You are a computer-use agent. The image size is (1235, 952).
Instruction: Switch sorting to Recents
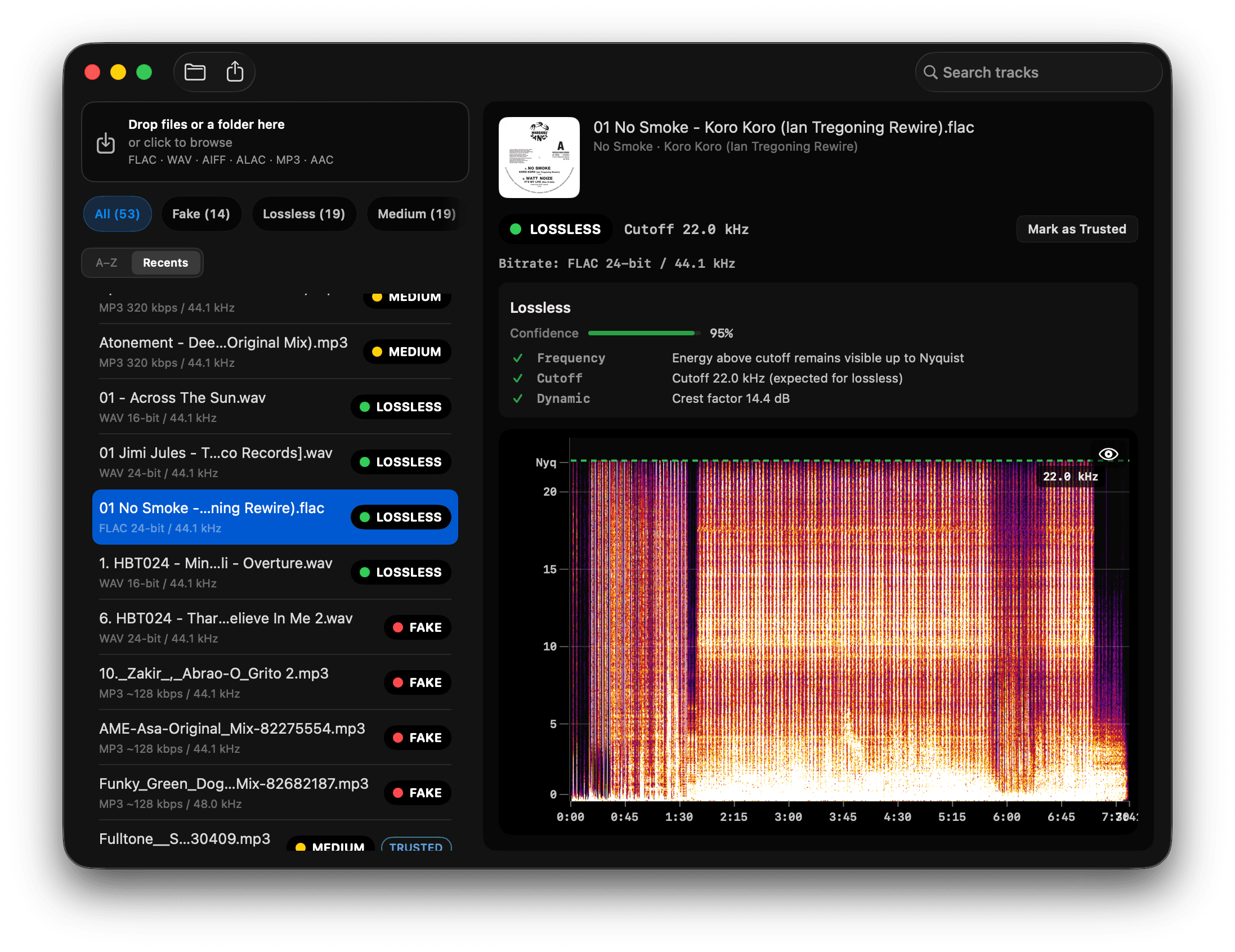tap(165, 263)
